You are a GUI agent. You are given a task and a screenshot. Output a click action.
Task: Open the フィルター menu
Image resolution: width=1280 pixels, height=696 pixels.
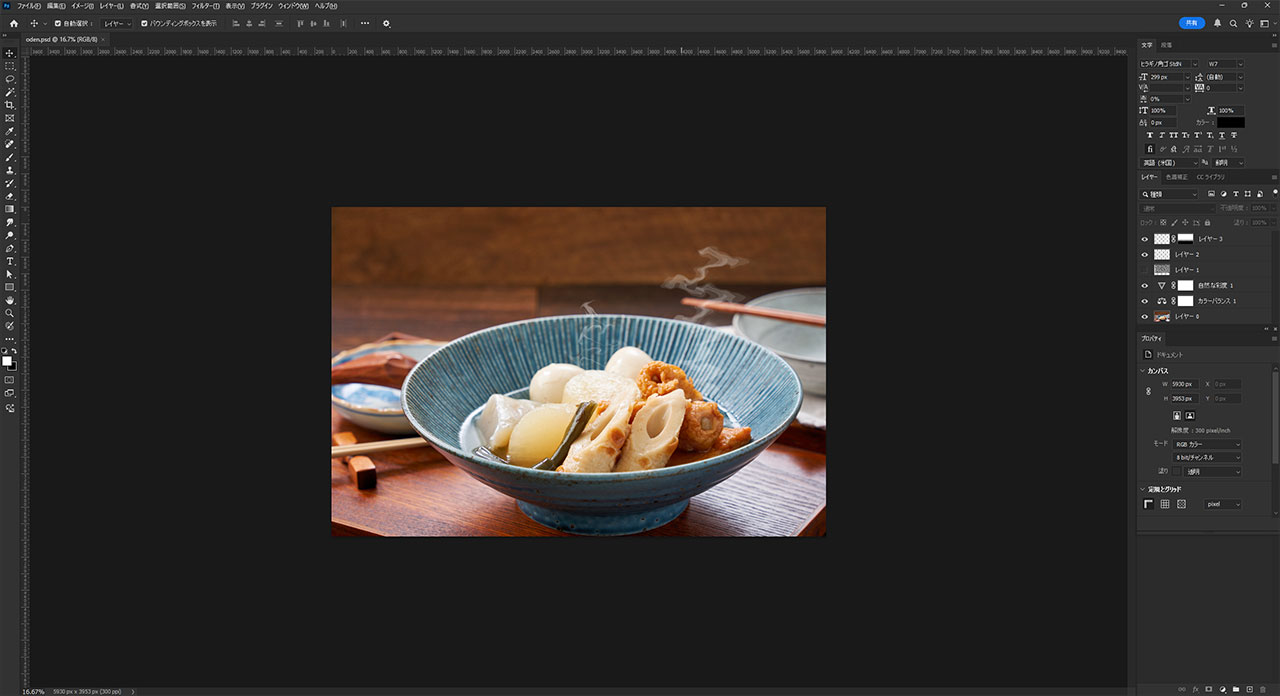pos(204,6)
